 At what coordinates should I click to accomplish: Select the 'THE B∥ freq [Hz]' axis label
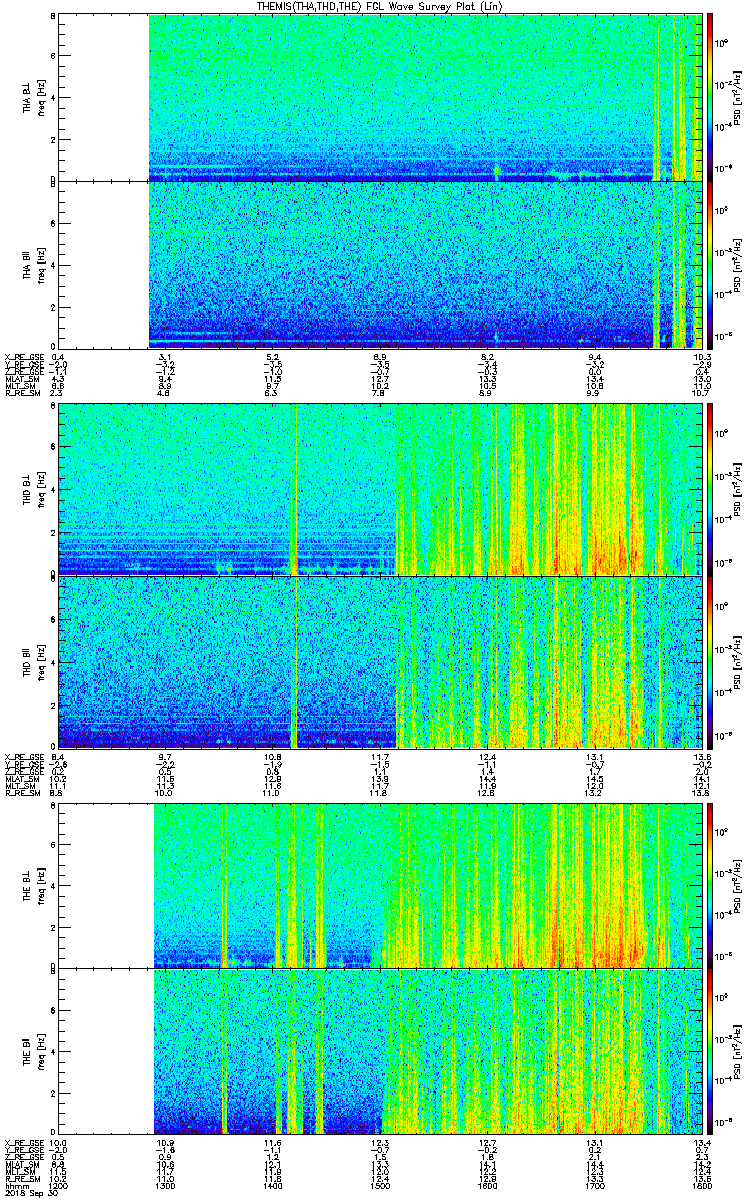tap(34, 1053)
